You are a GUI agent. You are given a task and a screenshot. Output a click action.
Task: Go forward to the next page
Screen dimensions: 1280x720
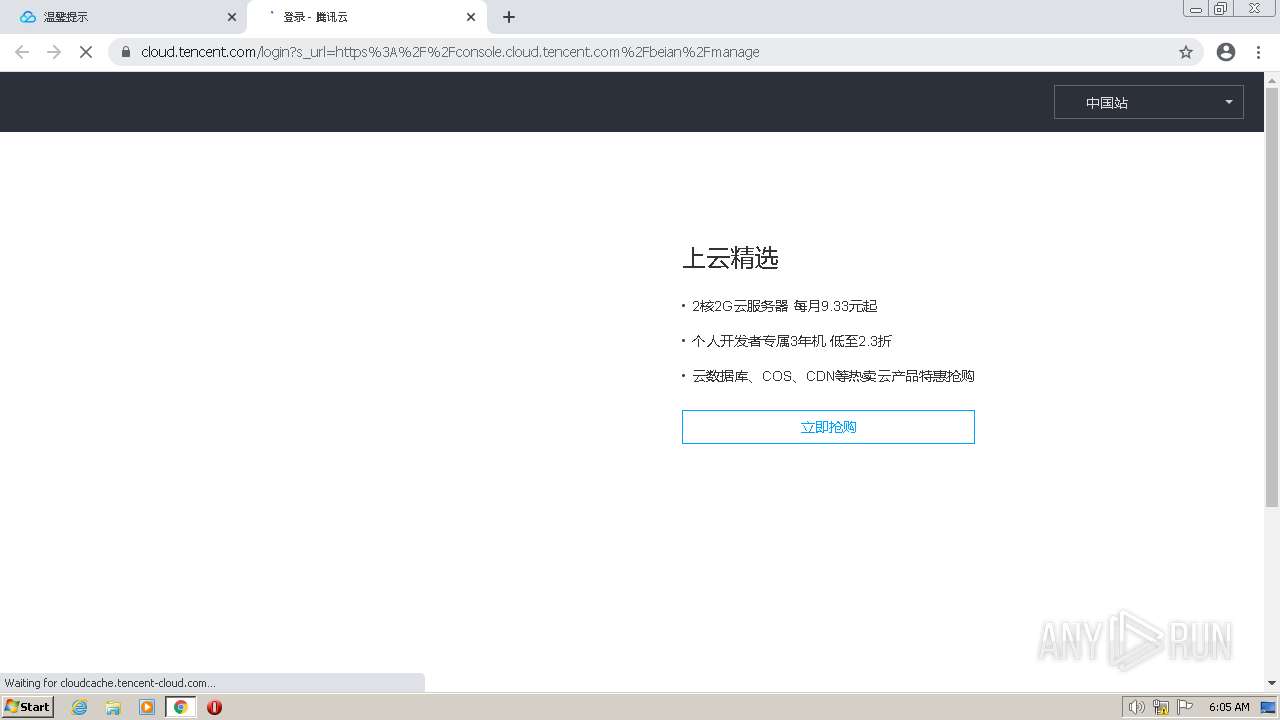54,52
